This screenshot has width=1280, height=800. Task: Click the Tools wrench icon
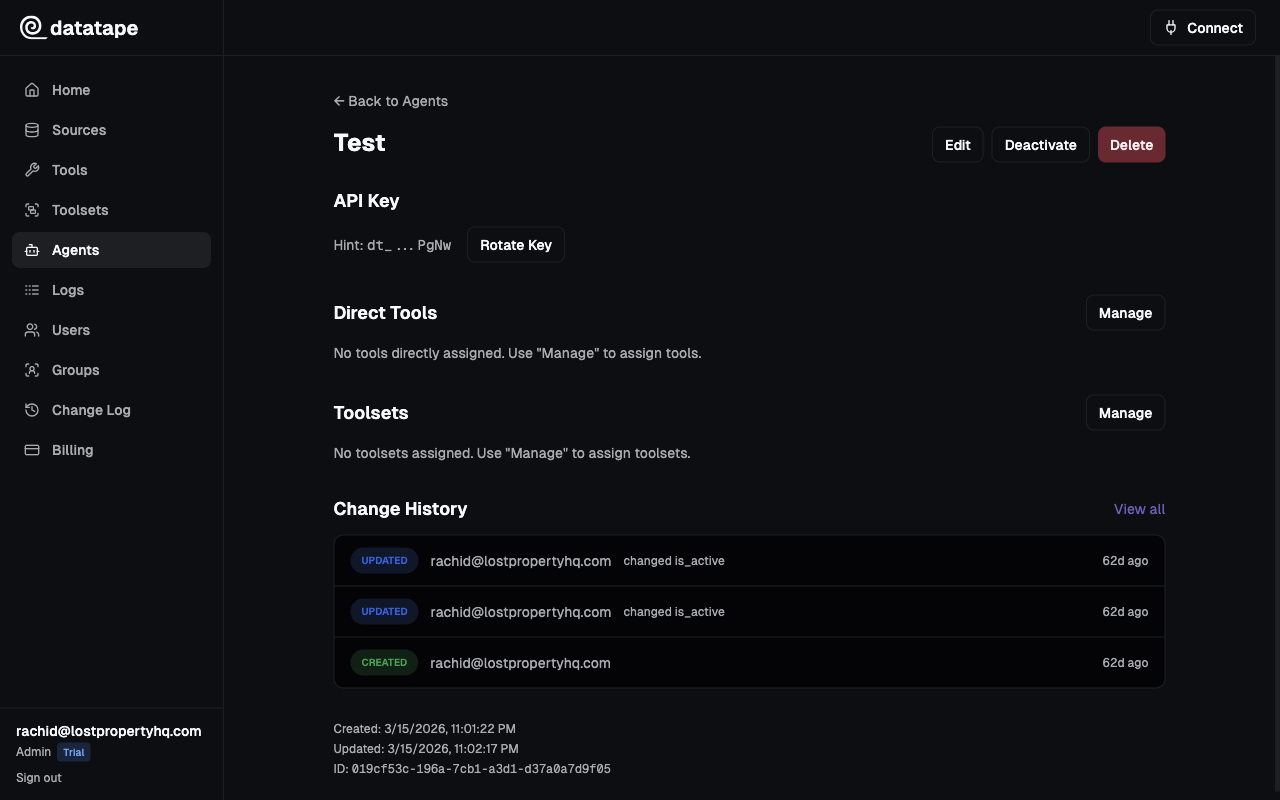coord(32,170)
